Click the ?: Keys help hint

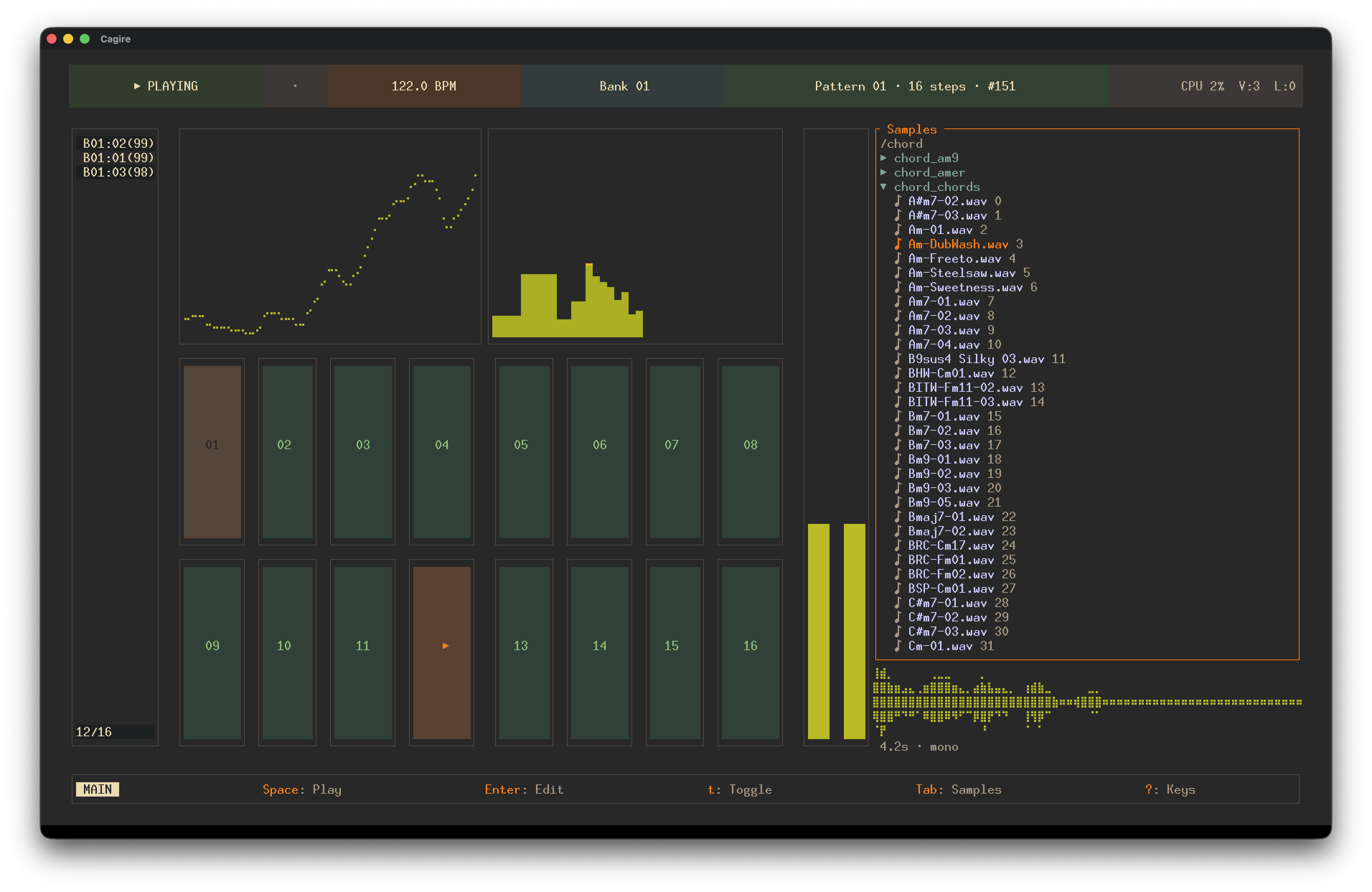point(1170,789)
